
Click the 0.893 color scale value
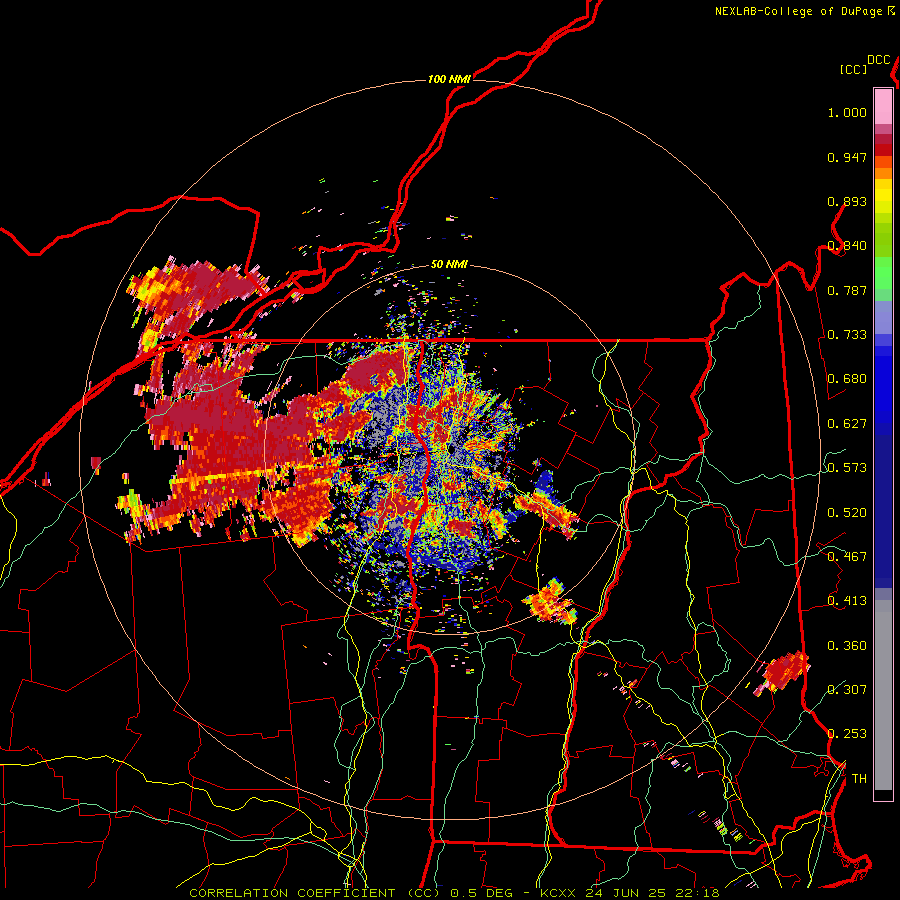coord(847,201)
